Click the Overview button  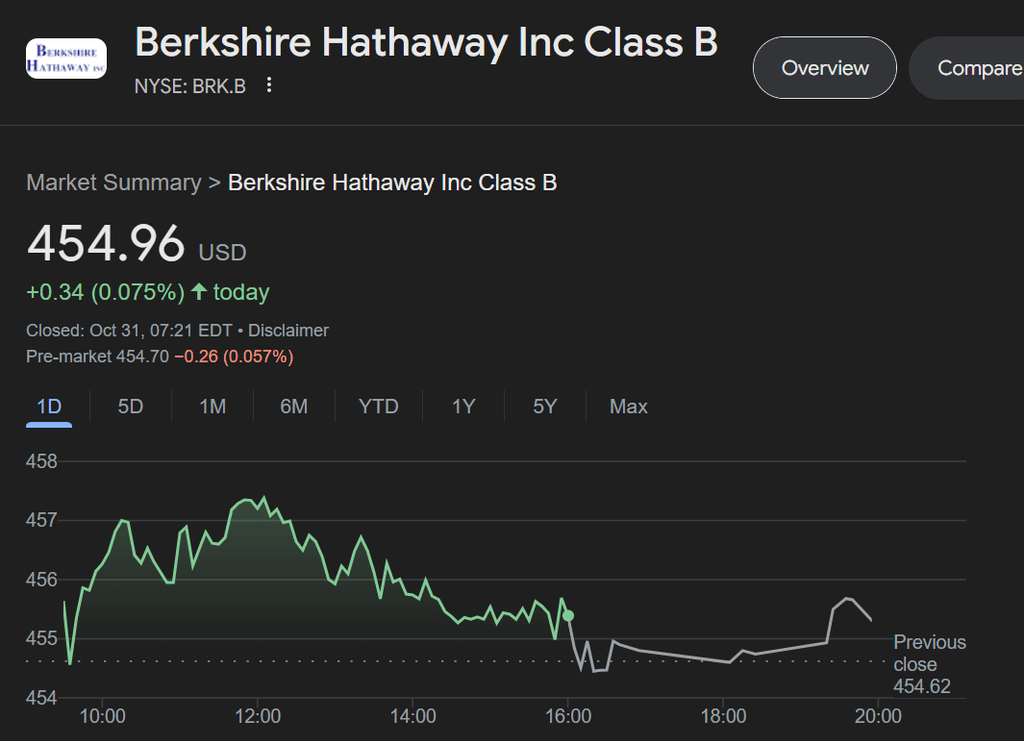coord(824,68)
